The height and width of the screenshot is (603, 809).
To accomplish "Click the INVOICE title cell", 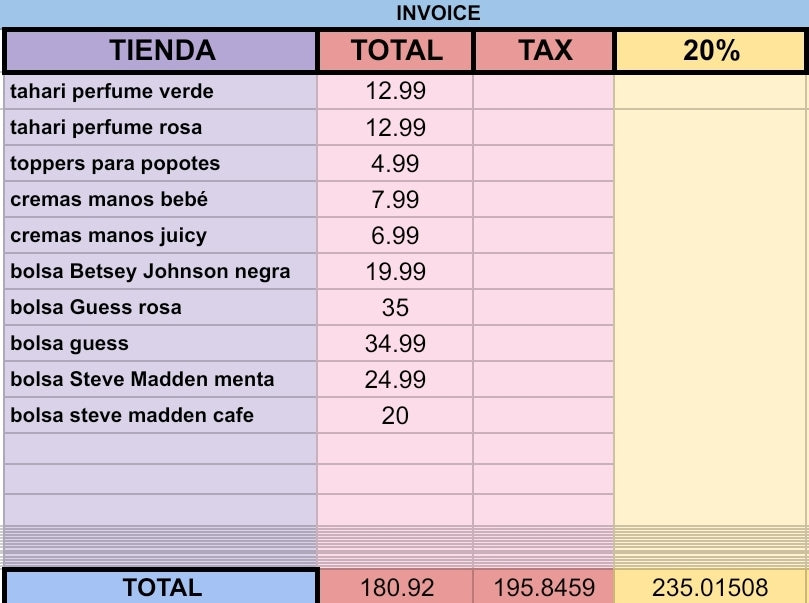I will [x=438, y=13].
